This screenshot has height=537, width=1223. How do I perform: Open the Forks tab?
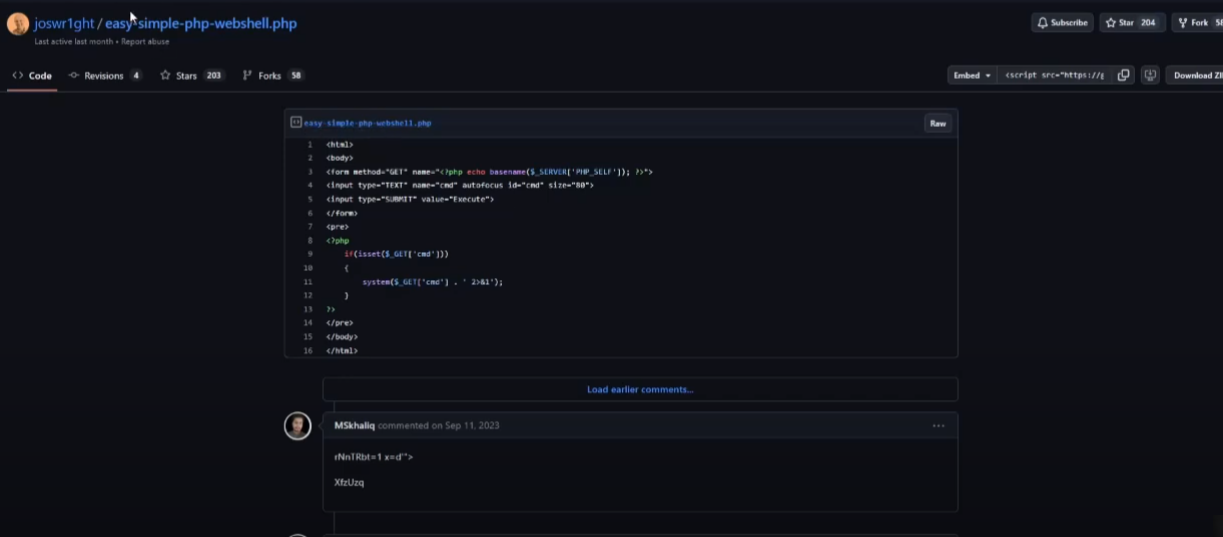coord(272,76)
